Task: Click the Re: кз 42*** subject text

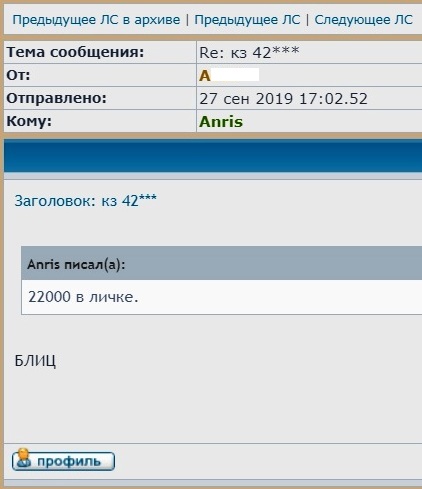Action: 249,52
